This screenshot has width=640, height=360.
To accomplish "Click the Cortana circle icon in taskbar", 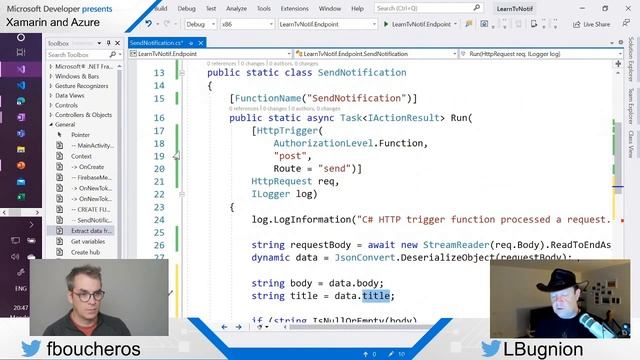I will (x=21, y=38).
